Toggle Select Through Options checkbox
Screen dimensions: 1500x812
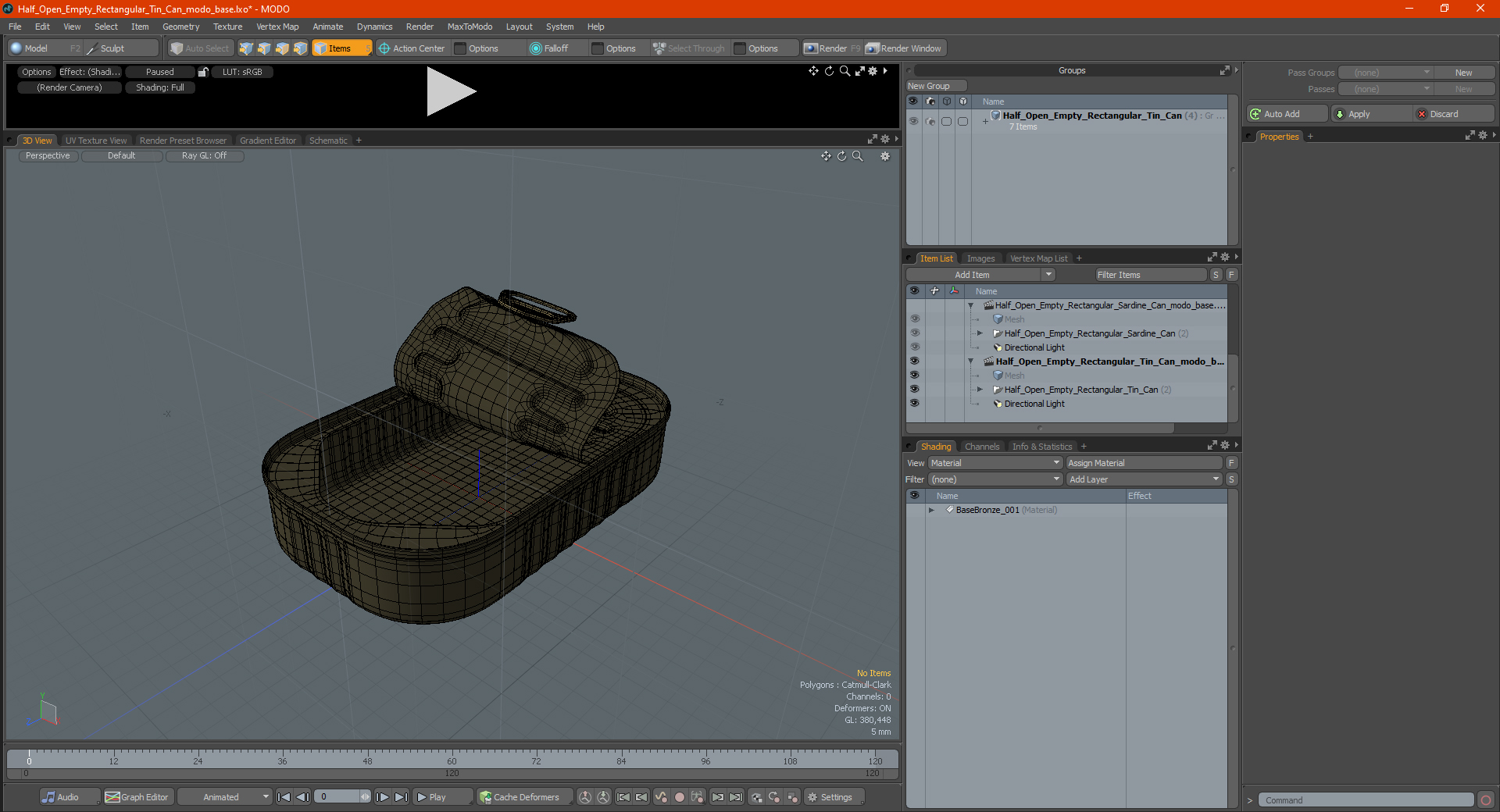(x=740, y=48)
